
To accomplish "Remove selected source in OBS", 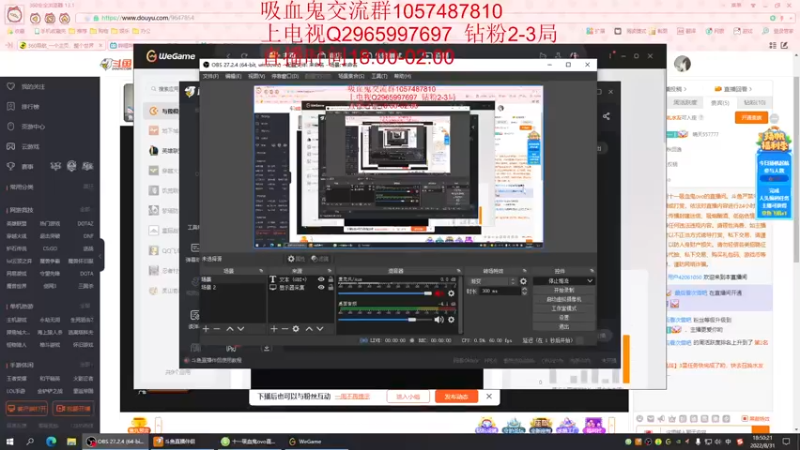I will pos(285,329).
